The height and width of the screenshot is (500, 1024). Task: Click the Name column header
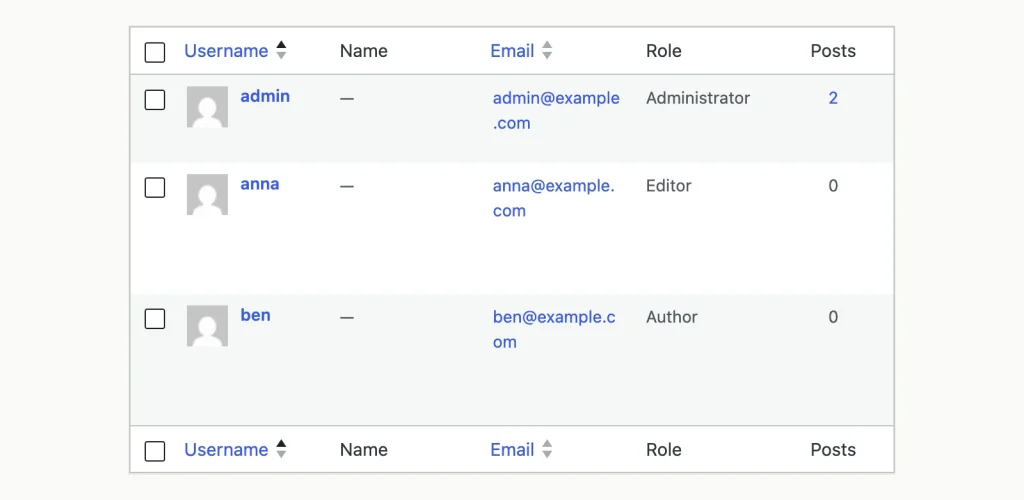click(x=364, y=51)
